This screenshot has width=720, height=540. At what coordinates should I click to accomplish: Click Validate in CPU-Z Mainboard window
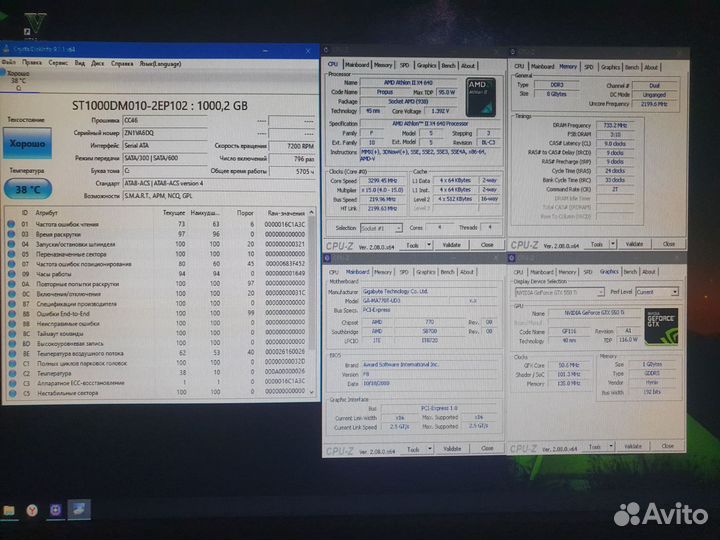click(452, 449)
